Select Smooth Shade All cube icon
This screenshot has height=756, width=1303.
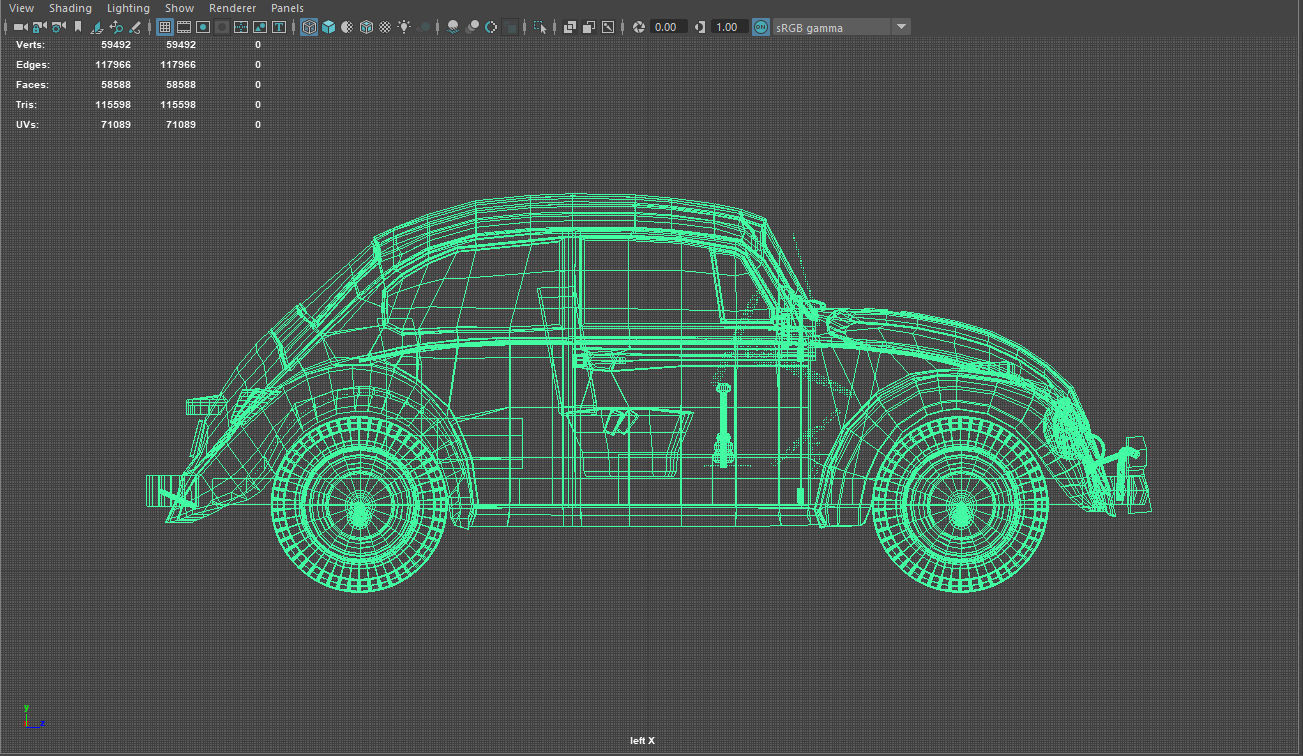coord(328,27)
